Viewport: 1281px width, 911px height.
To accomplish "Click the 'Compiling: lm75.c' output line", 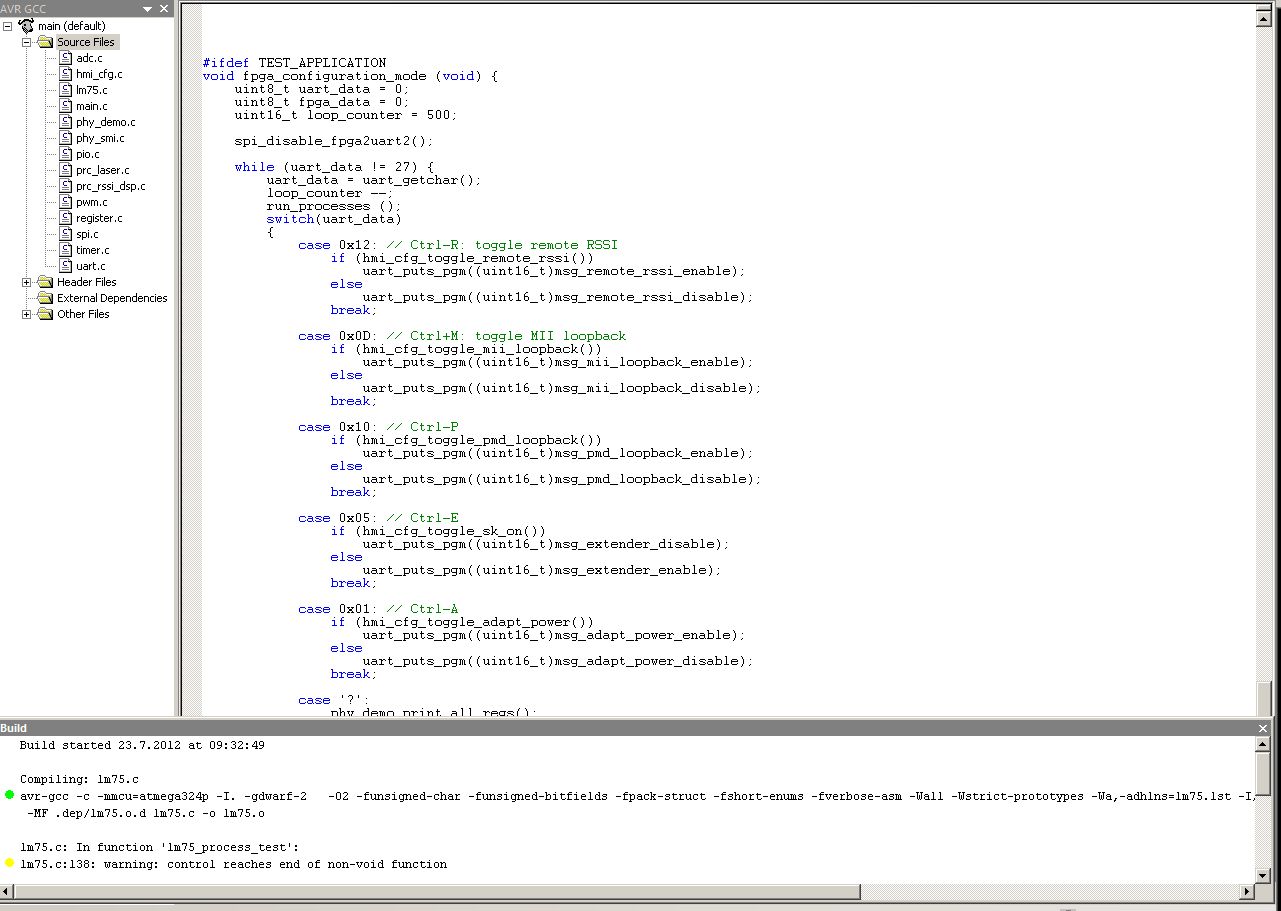I will point(79,779).
